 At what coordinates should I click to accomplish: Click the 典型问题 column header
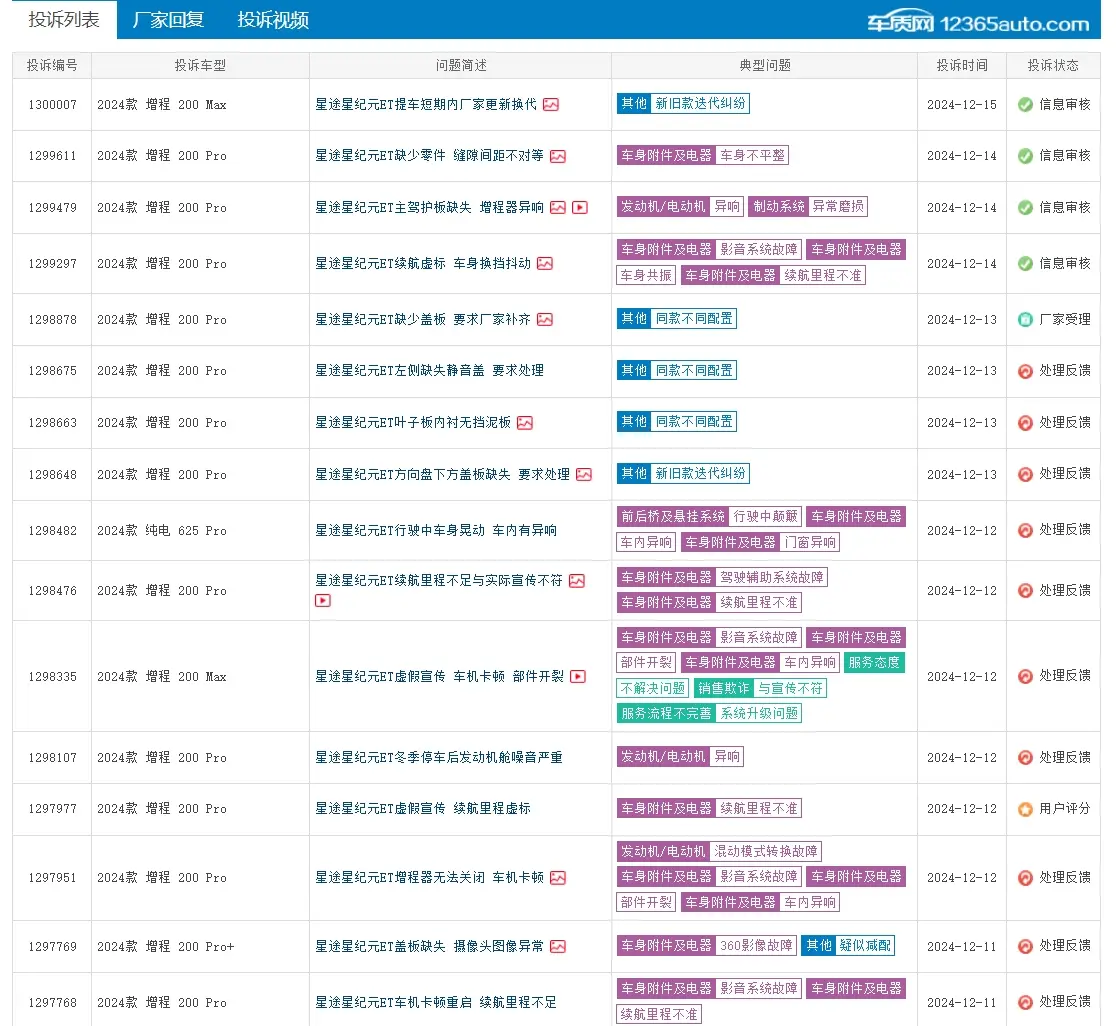[765, 65]
